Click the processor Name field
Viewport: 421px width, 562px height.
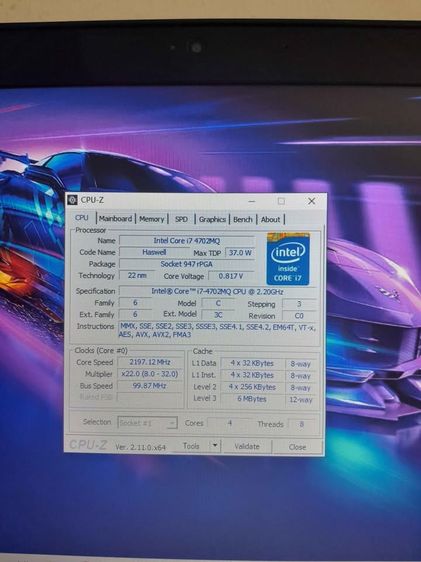(187, 240)
